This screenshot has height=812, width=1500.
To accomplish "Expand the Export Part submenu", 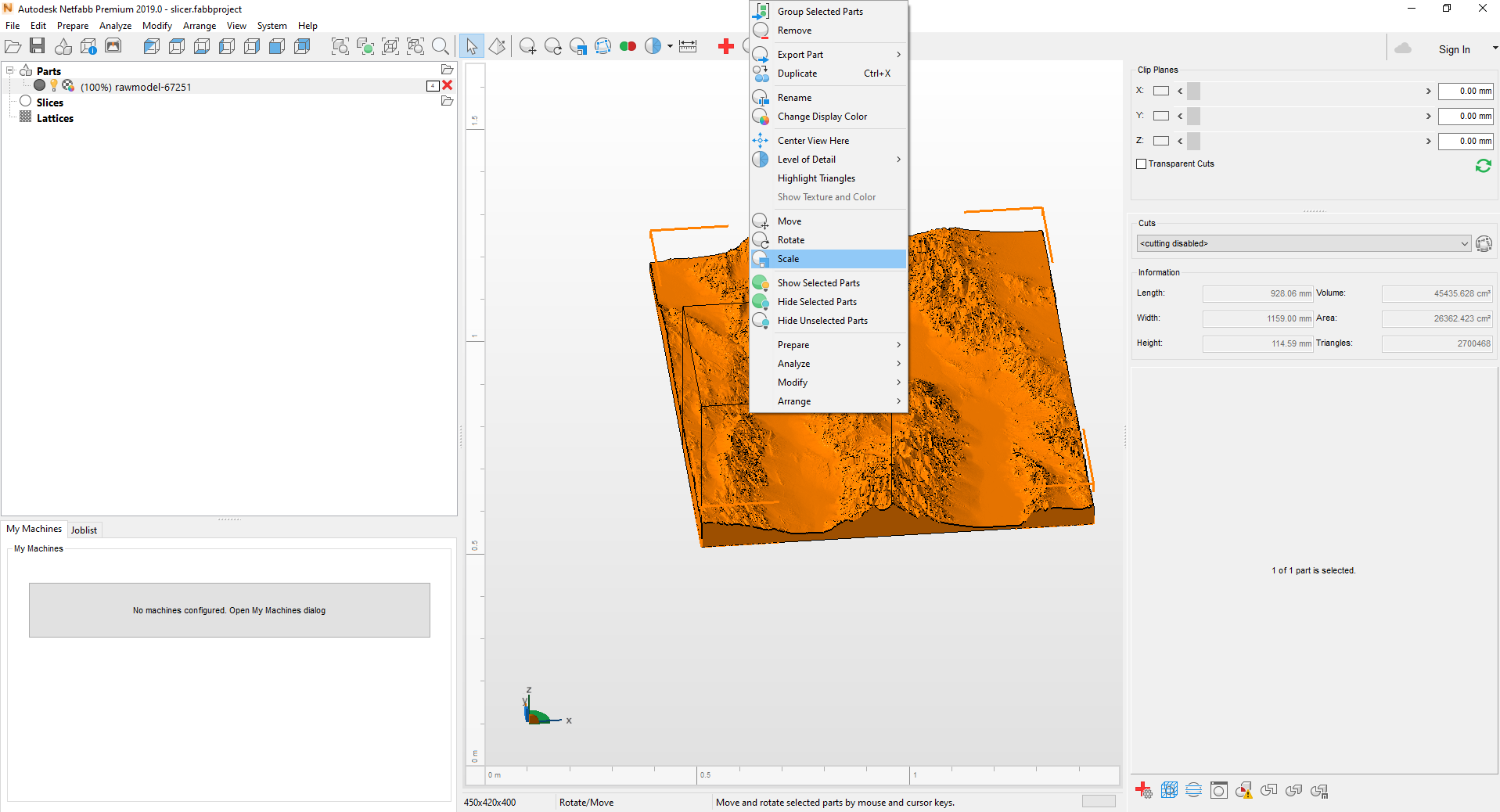I will [x=829, y=55].
